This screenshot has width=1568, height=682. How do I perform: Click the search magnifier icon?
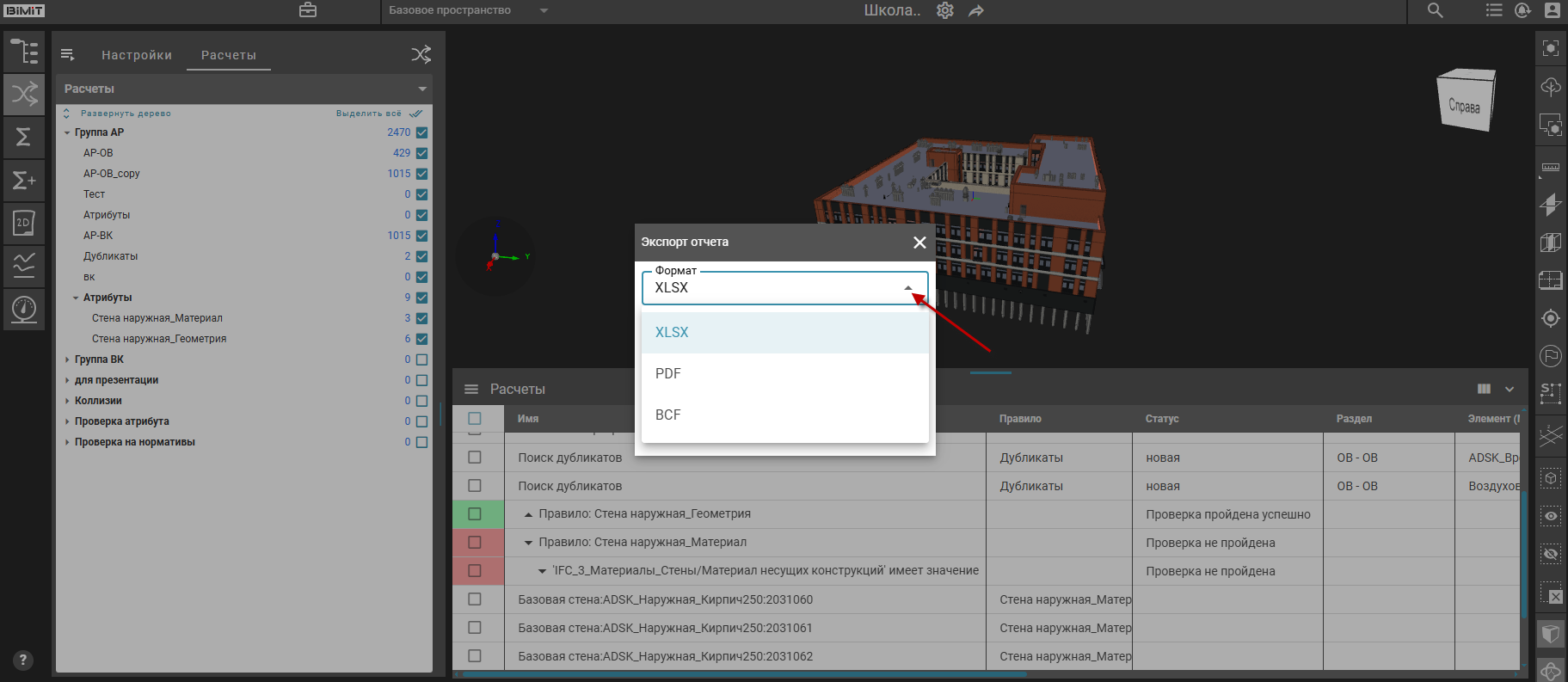(1436, 10)
